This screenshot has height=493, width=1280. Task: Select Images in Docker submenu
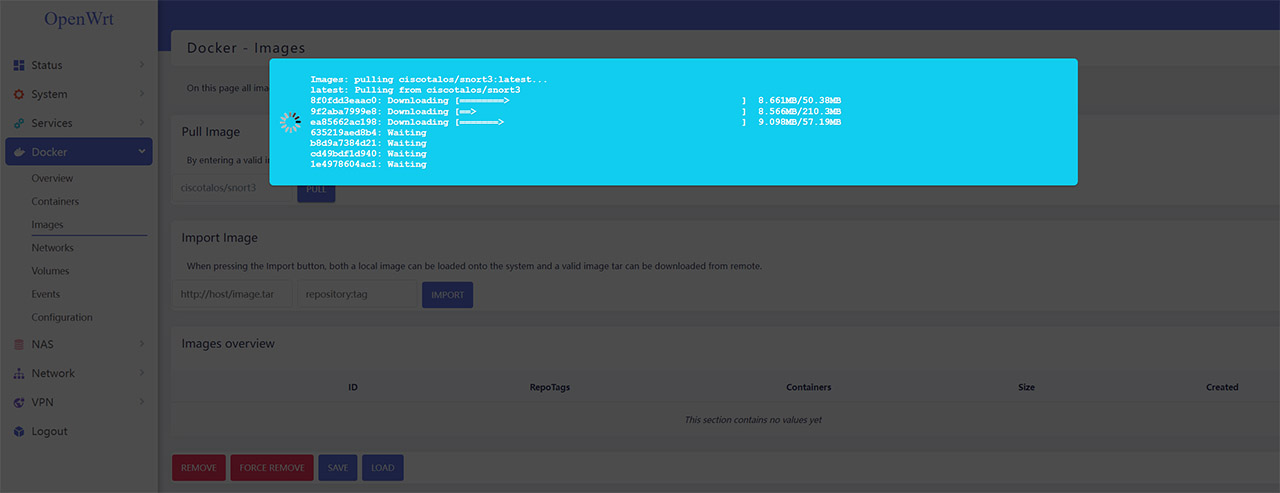pyautogui.click(x=47, y=225)
